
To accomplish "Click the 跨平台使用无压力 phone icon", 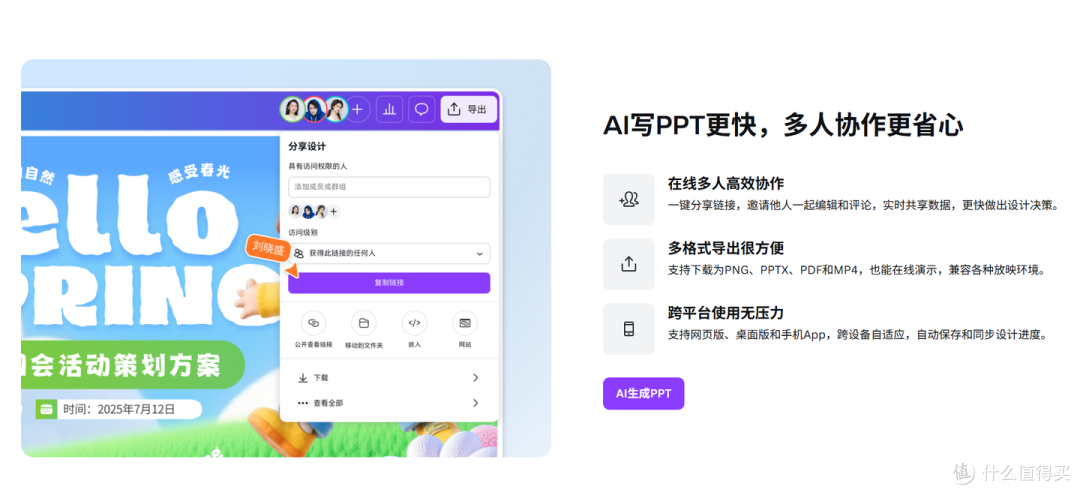I will (629, 329).
